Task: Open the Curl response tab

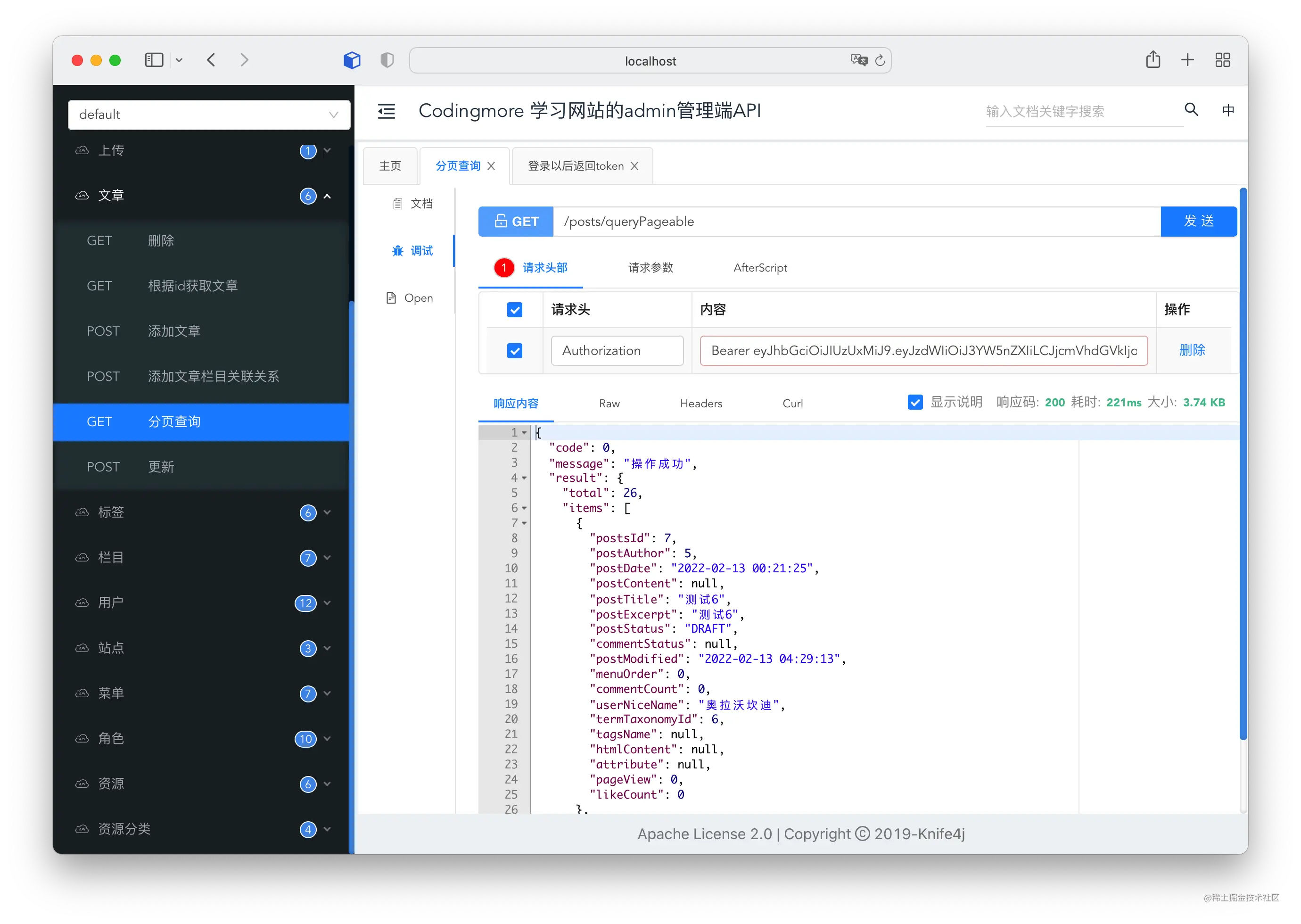Action: (792, 404)
